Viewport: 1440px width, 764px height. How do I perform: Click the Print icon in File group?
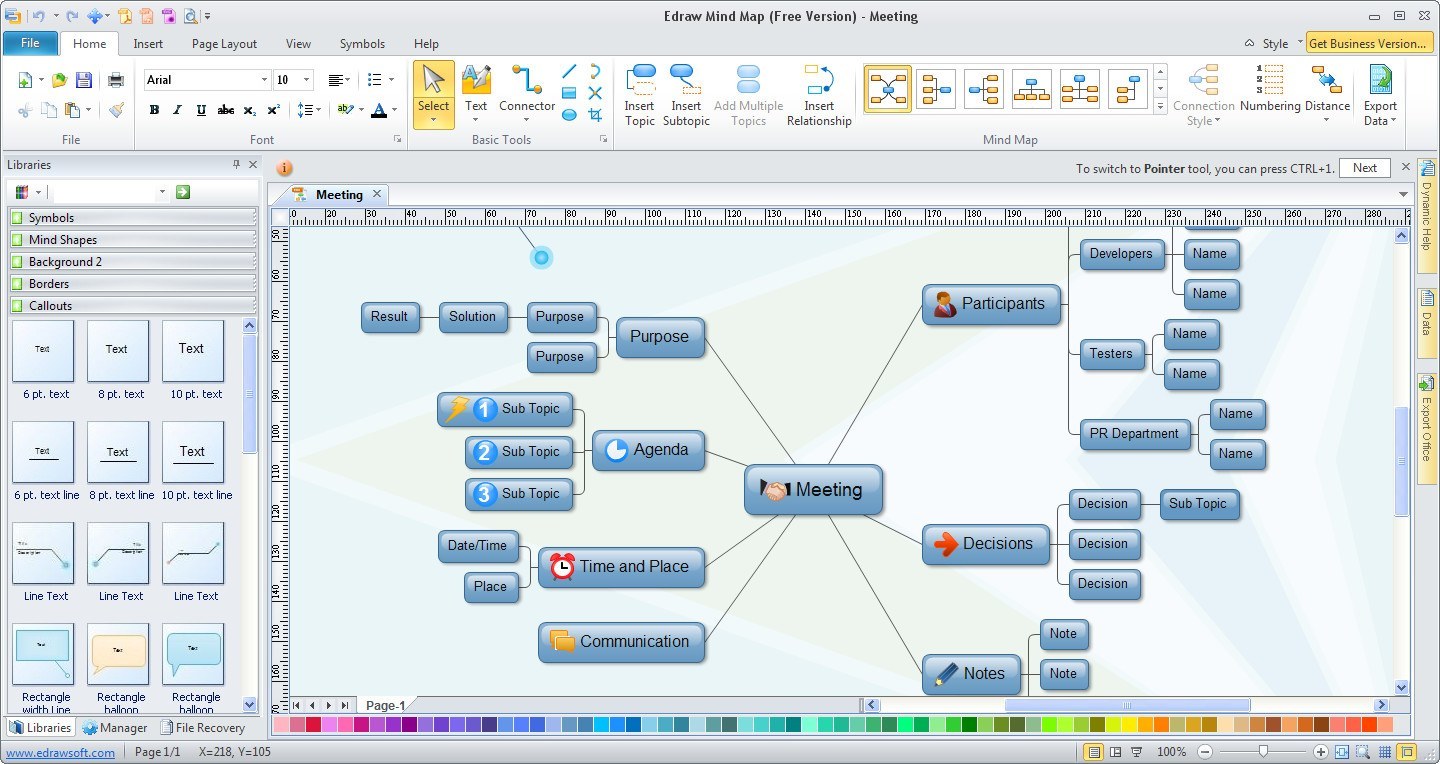[116, 80]
